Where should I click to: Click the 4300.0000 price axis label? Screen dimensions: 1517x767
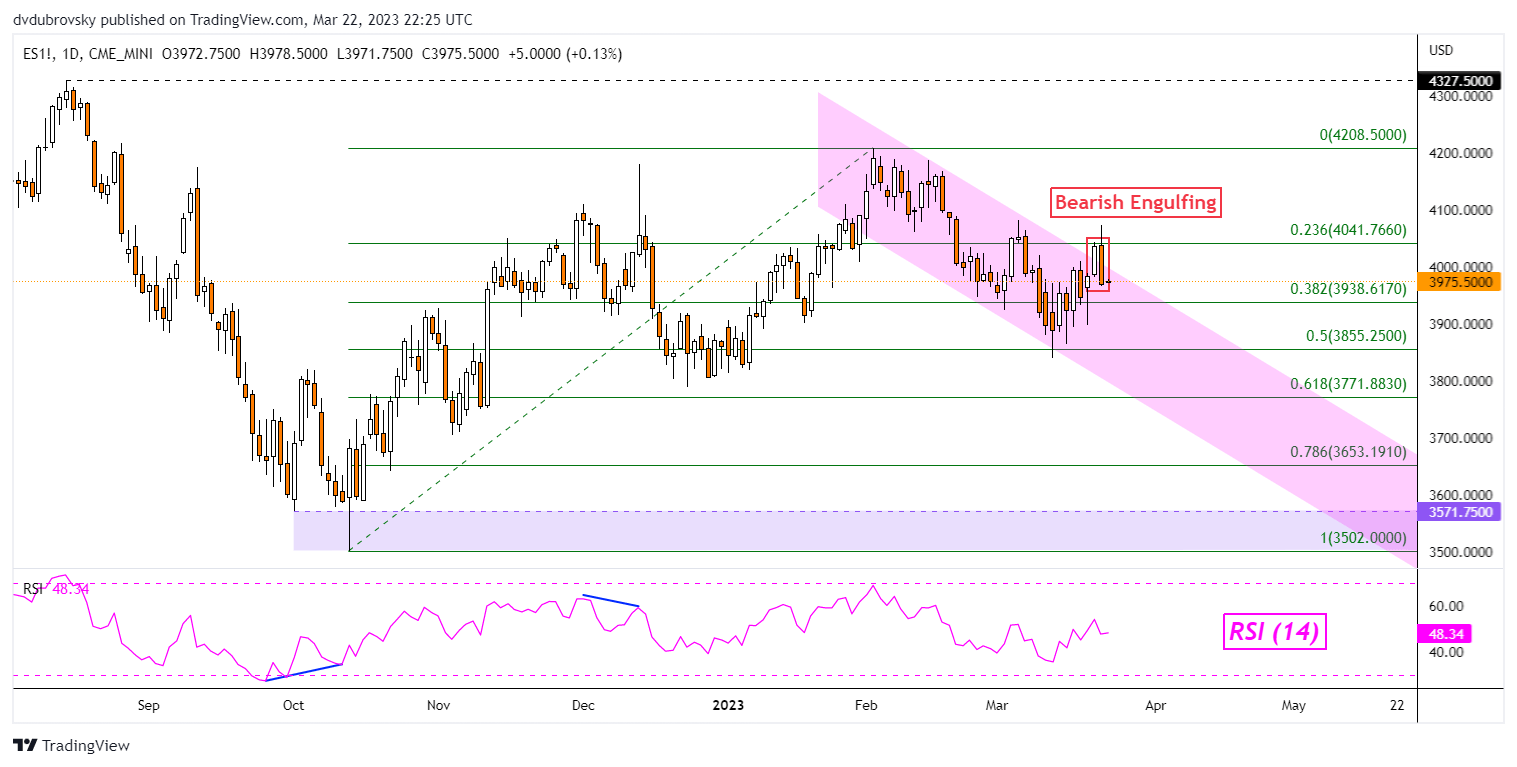click(1463, 97)
